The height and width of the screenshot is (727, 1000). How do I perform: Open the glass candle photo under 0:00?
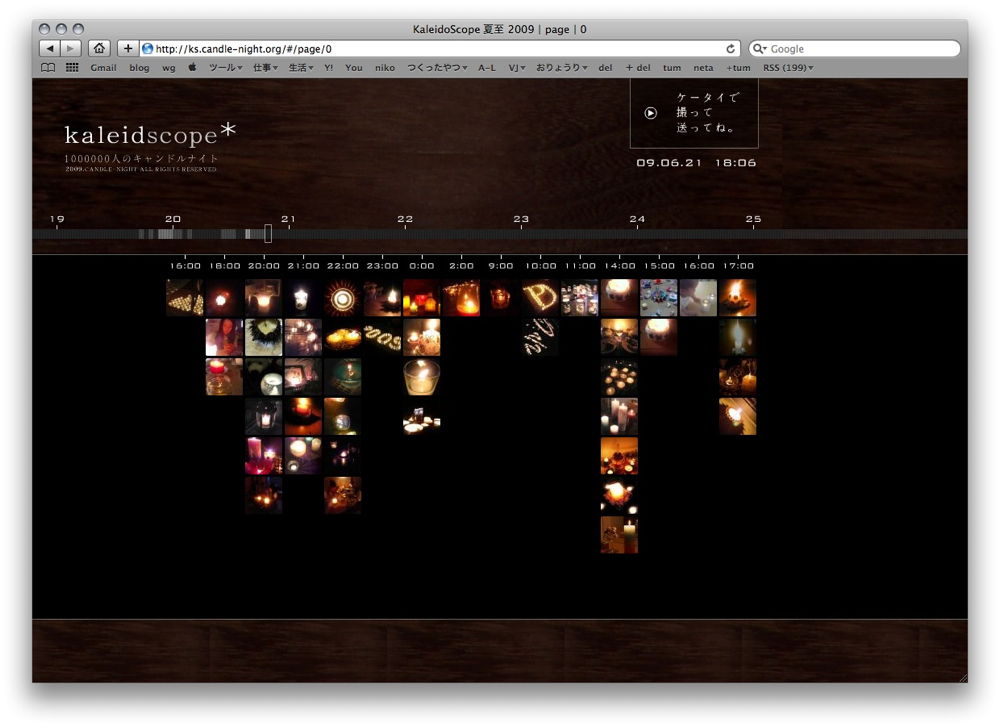coord(422,377)
